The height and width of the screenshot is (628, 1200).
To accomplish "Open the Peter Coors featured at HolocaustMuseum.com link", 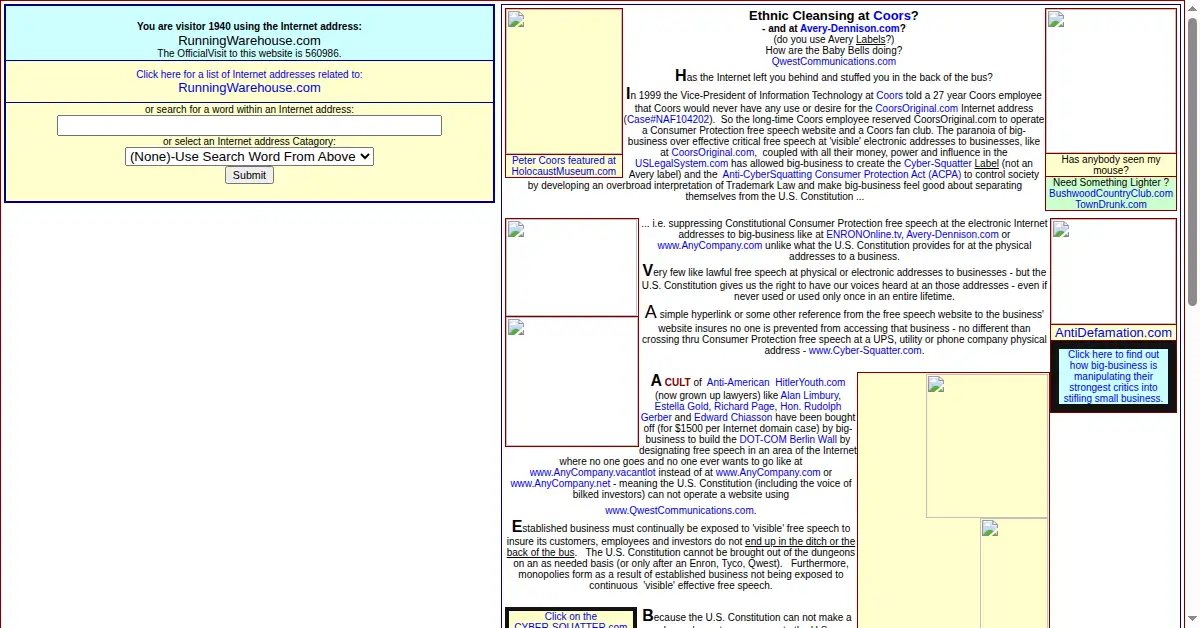I will point(564,166).
